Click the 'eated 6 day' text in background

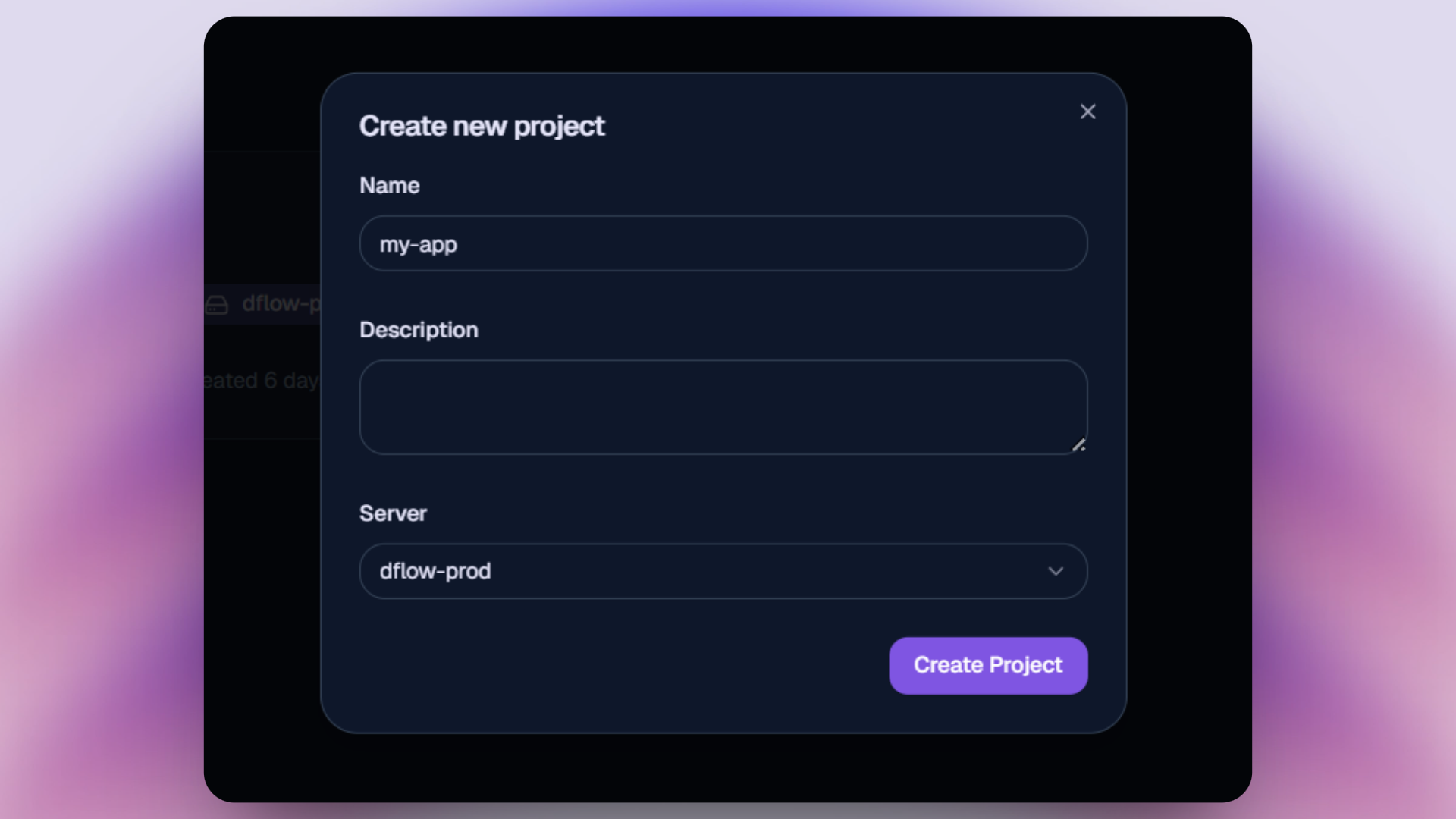pos(262,381)
